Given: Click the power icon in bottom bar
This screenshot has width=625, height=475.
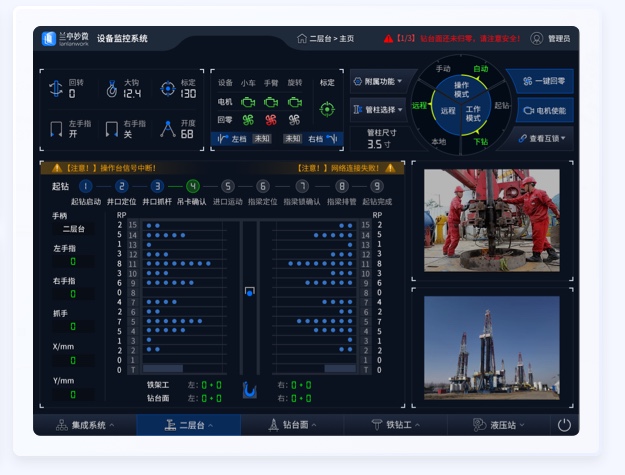Looking at the screenshot, I should [x=565, y=424].
